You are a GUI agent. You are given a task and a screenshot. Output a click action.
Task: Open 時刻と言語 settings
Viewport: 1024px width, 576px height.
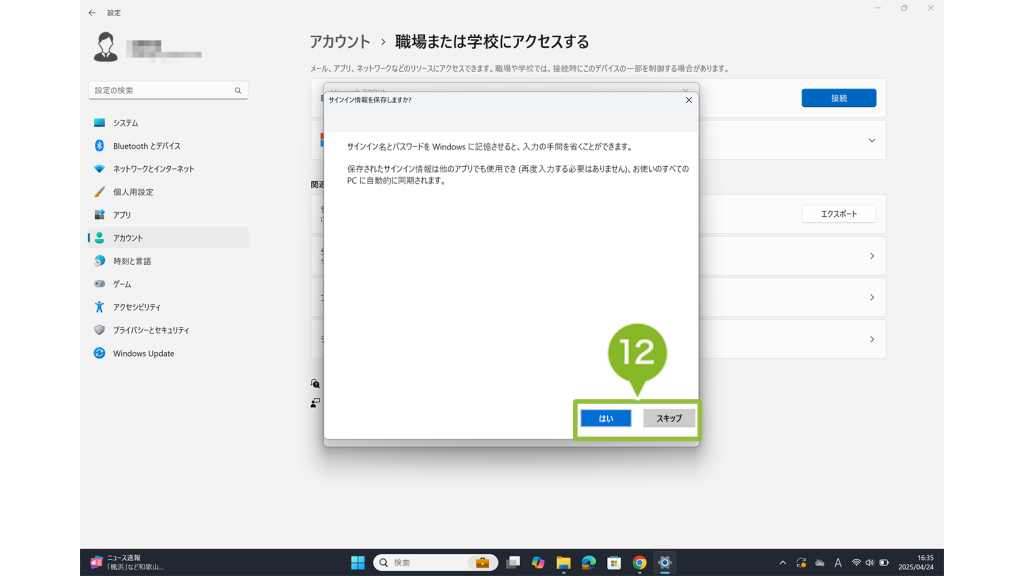click(x=132, y=261)
